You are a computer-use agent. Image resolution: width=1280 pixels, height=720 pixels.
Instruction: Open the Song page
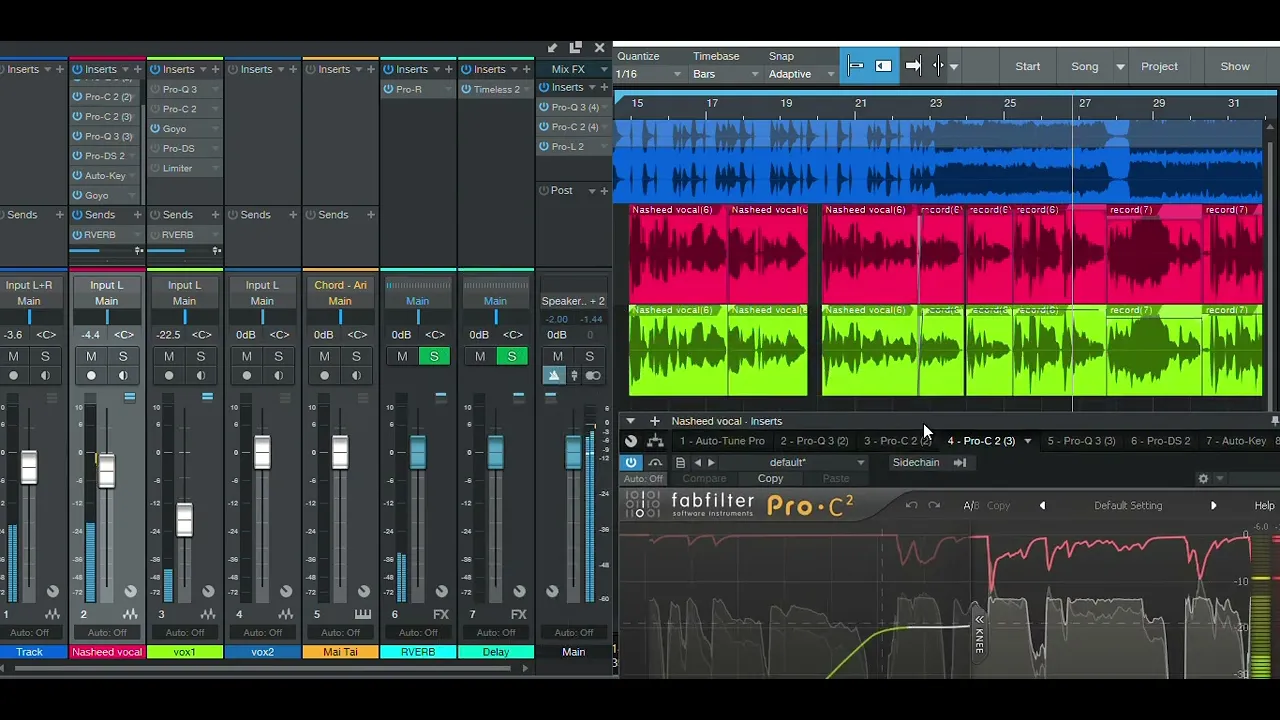[1085, 66]
